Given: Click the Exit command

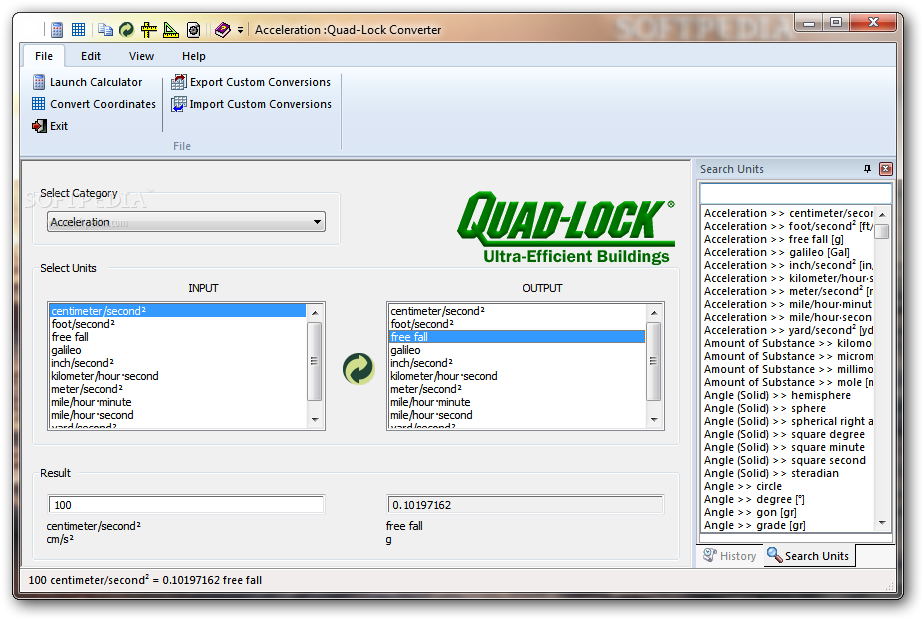Looking at the screenshot, I should point(51,126).
